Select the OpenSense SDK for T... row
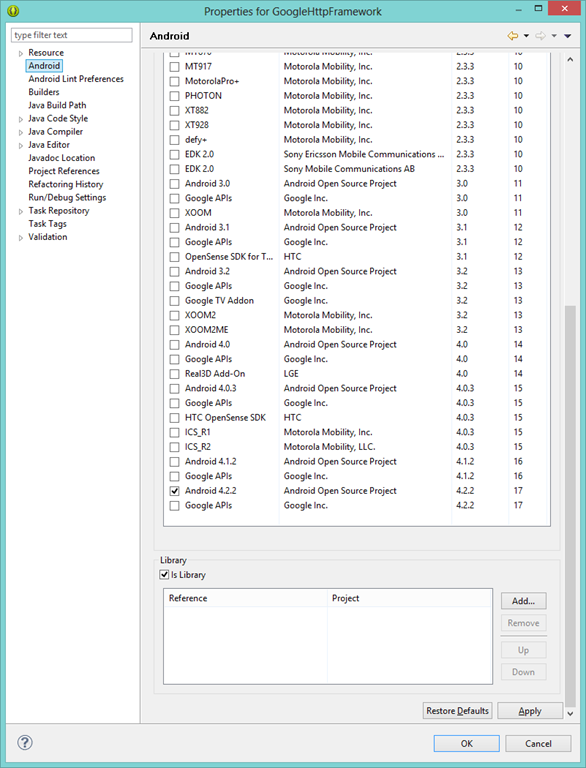 click(x=229, y=257)
